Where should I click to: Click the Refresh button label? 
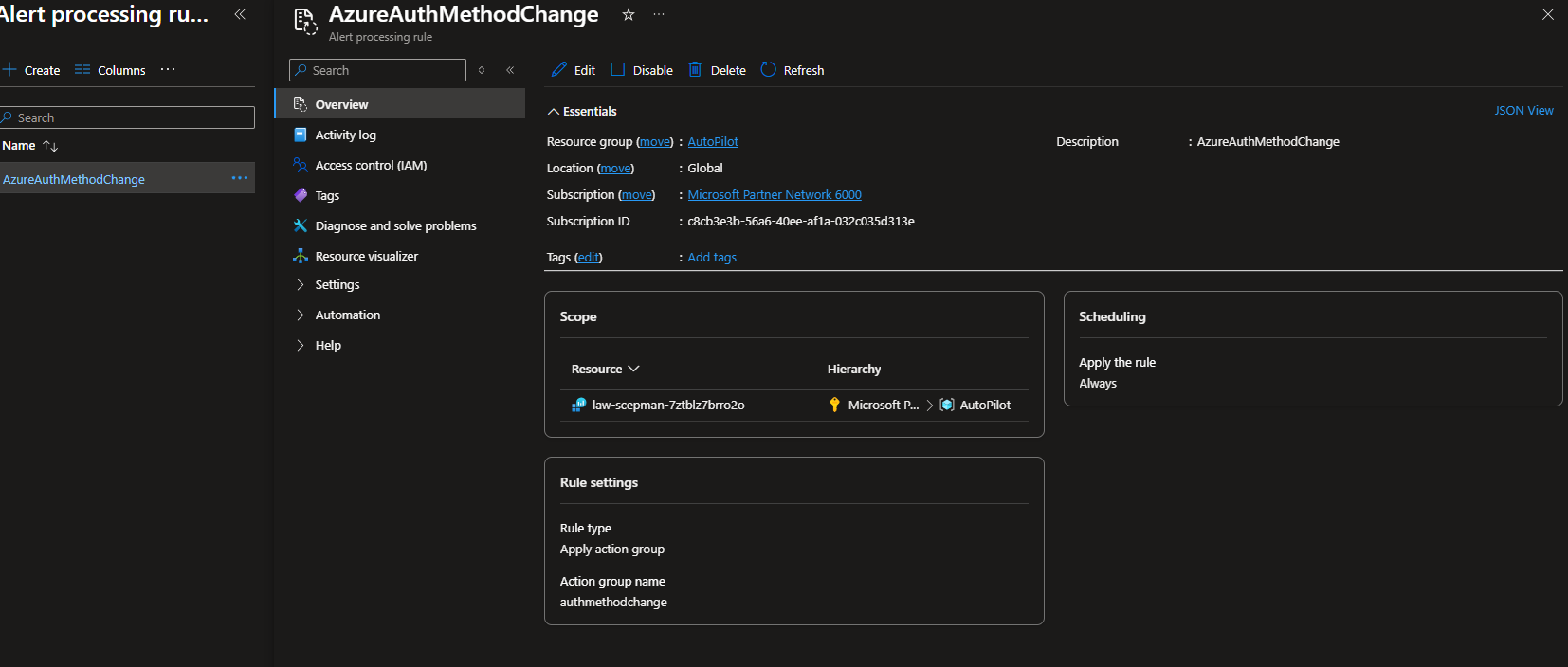coord(804,70)
